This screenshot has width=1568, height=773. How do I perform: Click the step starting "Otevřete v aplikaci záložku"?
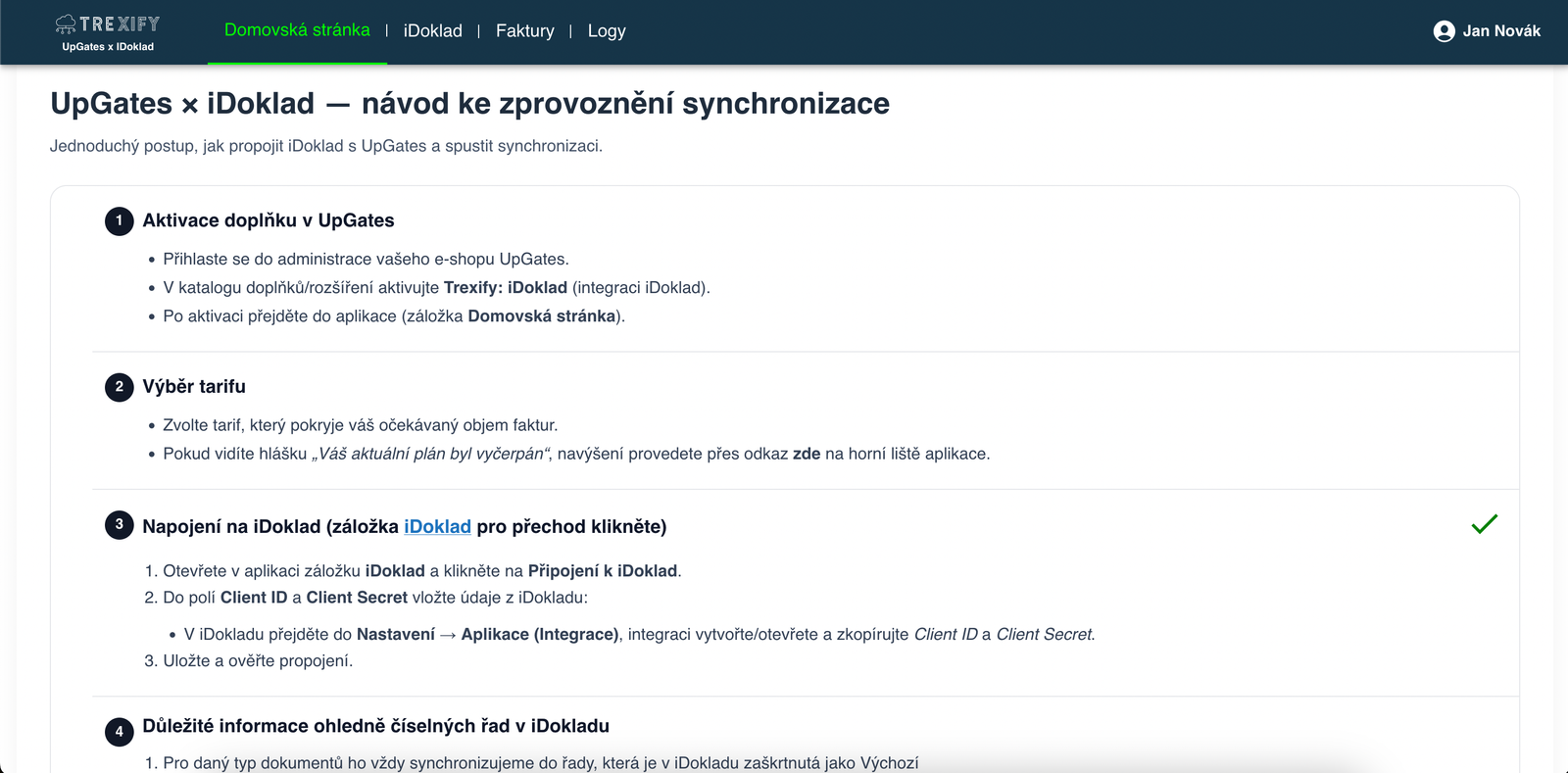click(x=422, y=570)
